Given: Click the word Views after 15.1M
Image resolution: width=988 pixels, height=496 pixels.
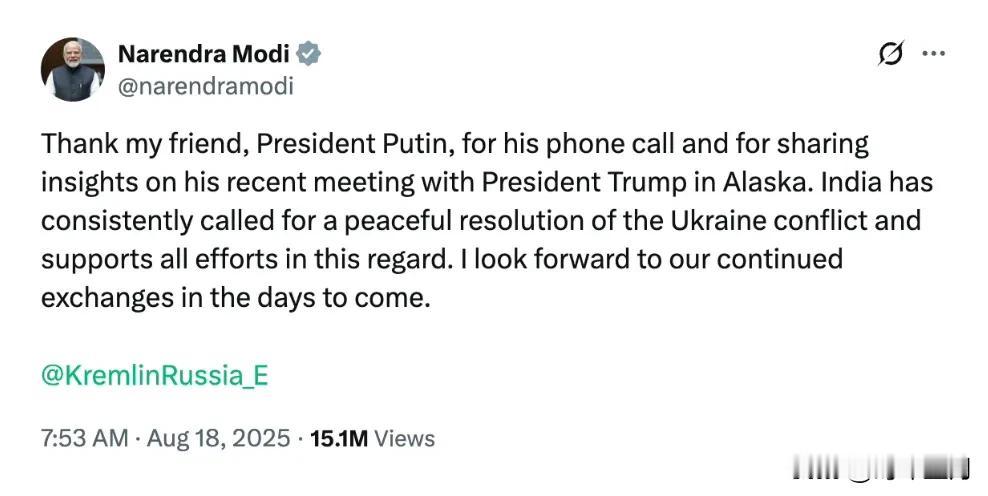Looking at the screenshot, I should click(x=405, y=438).
